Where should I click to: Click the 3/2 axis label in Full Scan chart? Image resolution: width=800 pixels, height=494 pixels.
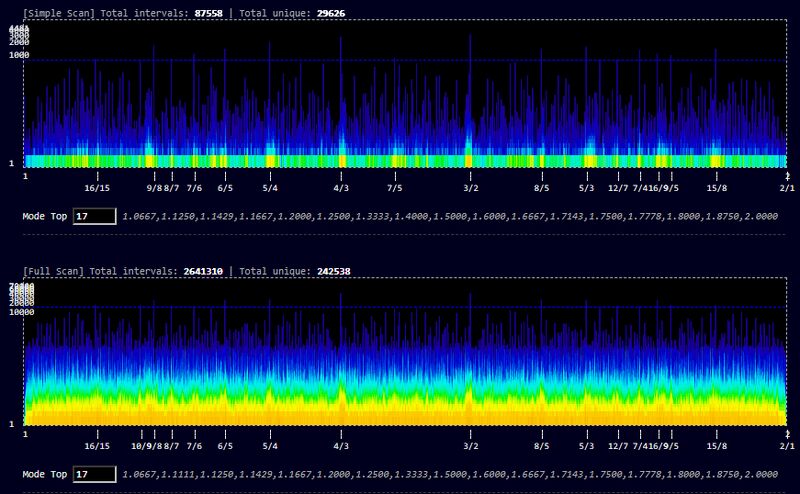471,447
